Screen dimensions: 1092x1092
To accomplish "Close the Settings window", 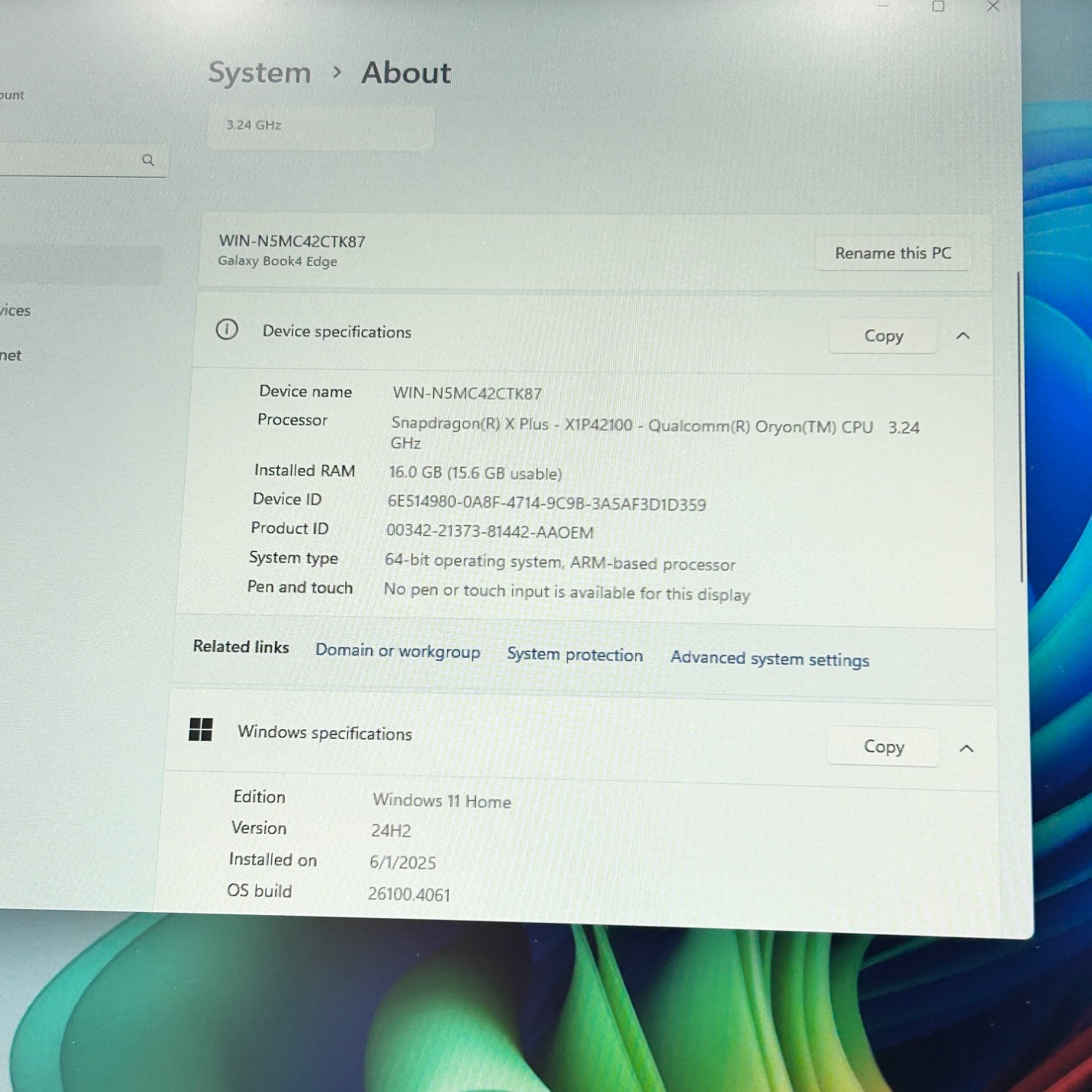I will pos(993,7).
